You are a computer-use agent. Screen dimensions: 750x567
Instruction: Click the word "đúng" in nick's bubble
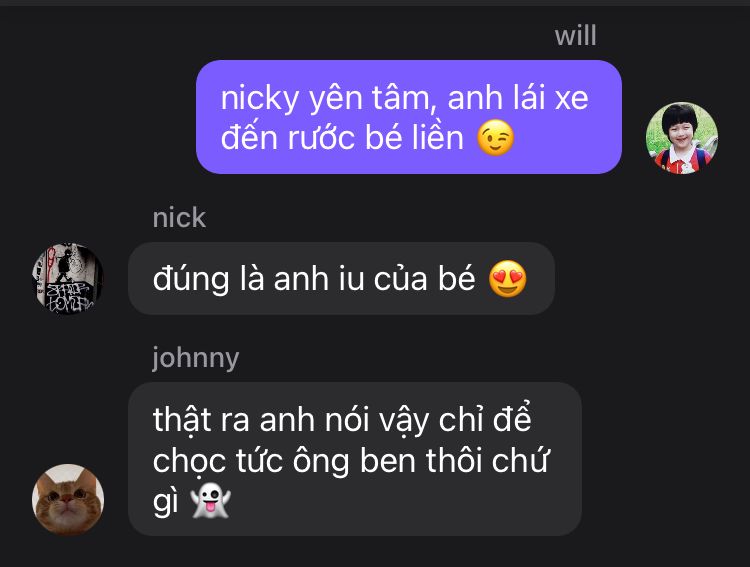[191, 280]
